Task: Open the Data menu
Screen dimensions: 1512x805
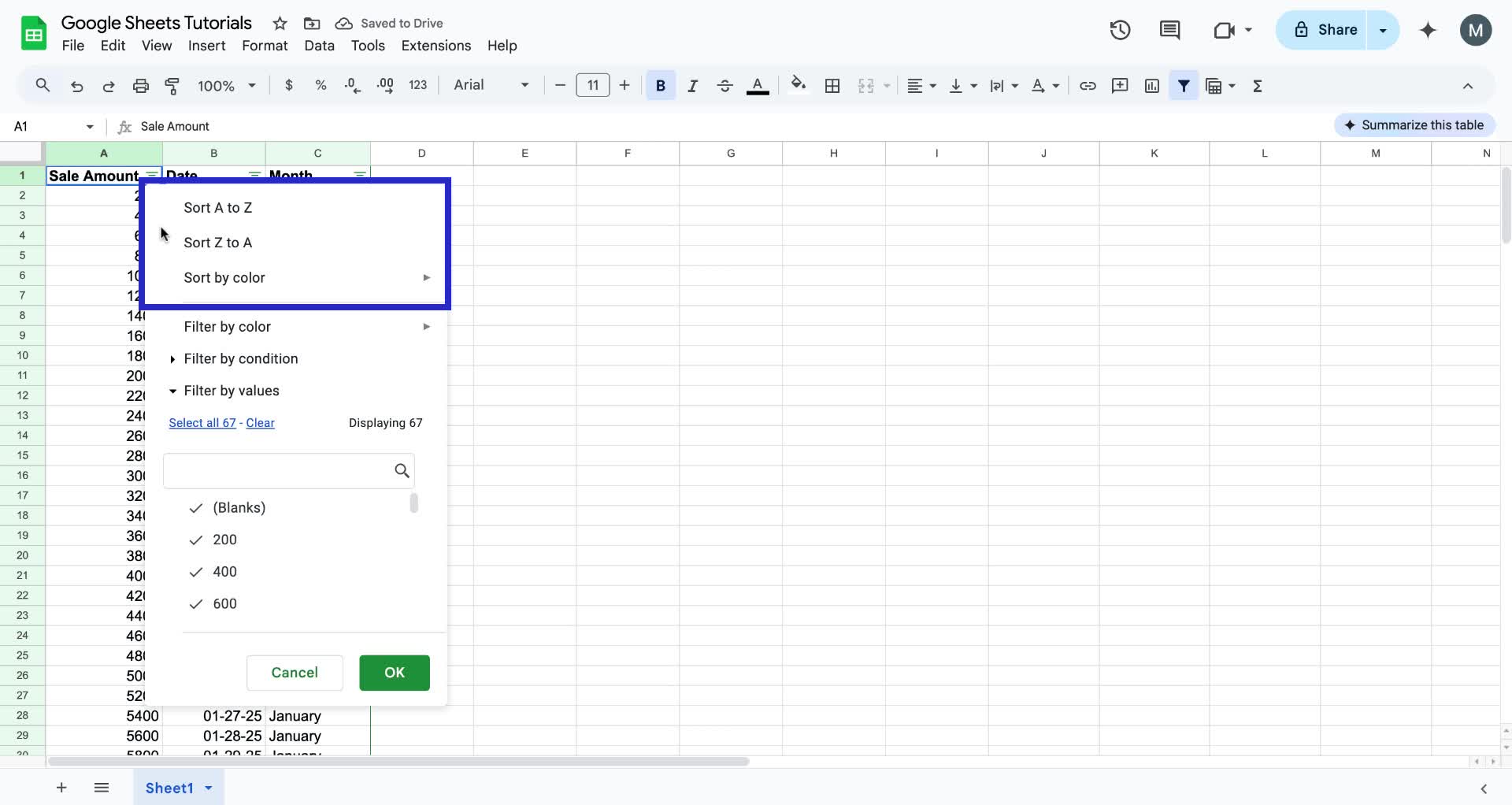Action: tap(318, 46)
